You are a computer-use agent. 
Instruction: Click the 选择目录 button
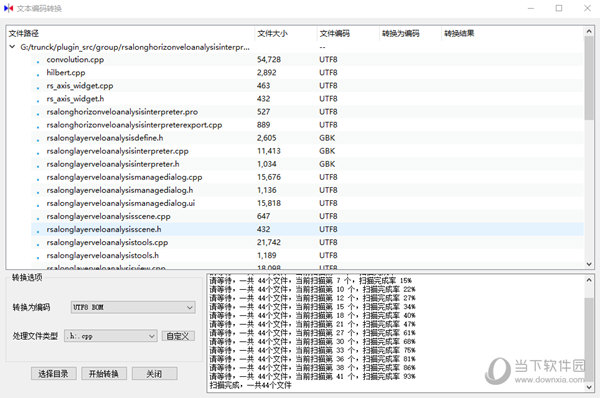coord(54,374)
